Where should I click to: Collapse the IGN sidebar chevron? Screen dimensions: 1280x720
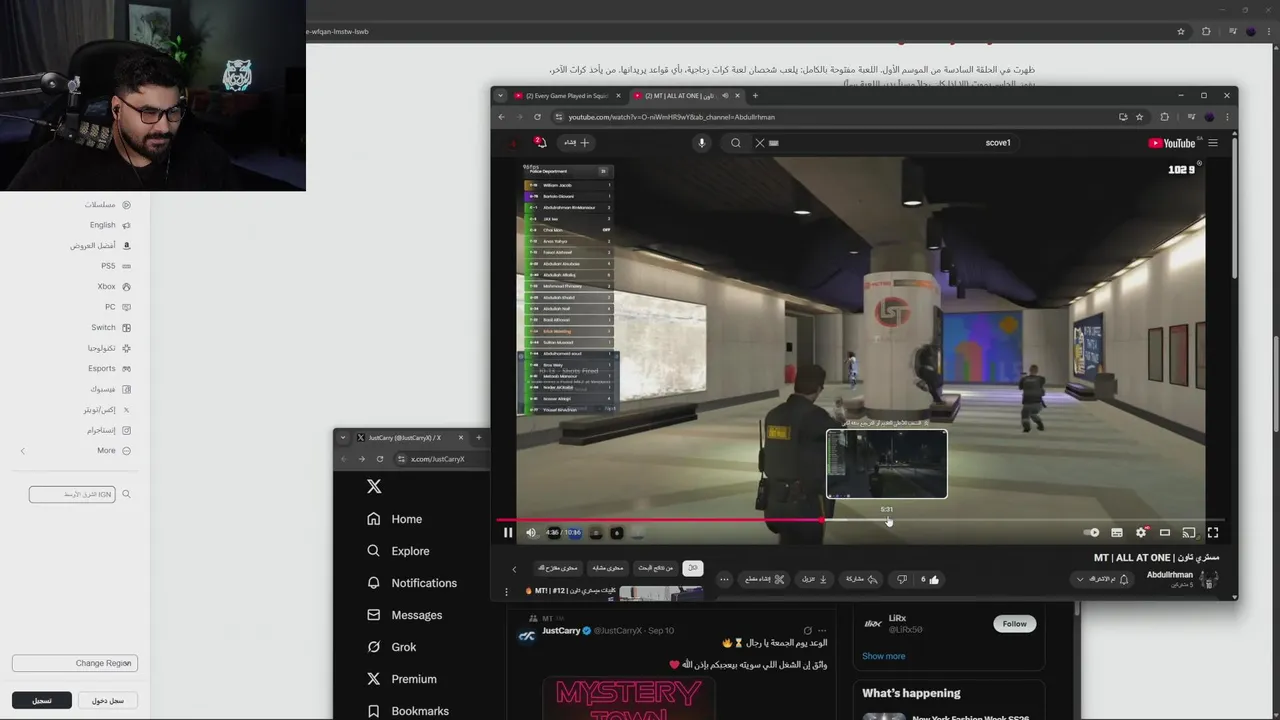(x=23, y=451)
